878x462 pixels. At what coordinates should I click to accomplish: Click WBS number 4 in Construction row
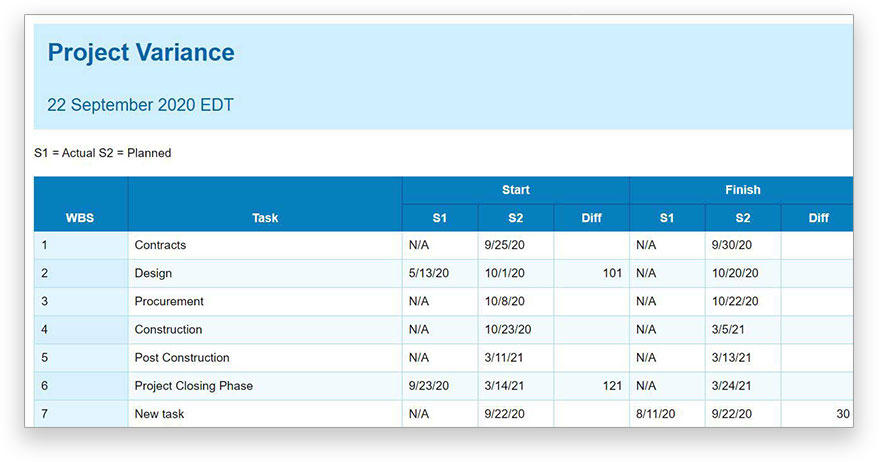pyautogui.click(x=44, y=329)
